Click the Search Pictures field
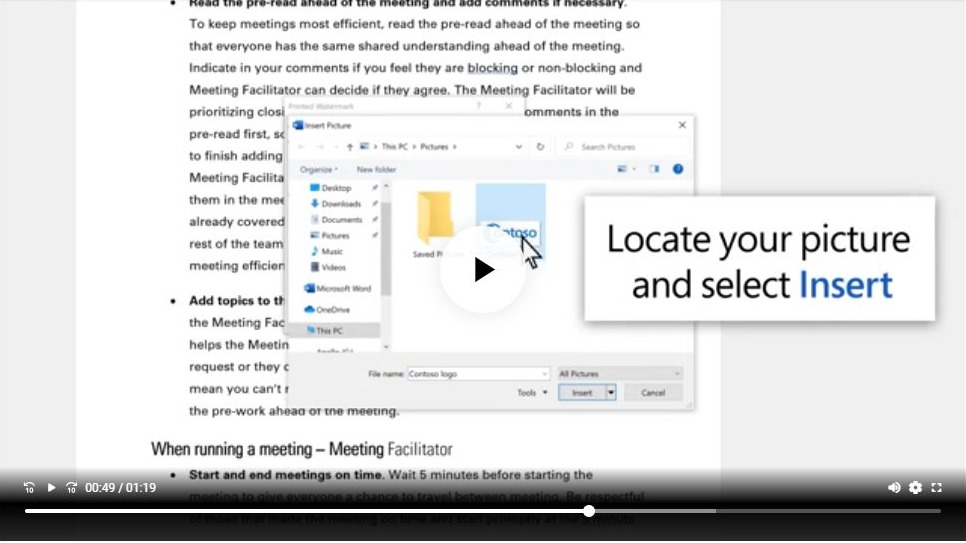The width and height of the screenshot is (966, 543). [624, 147]
